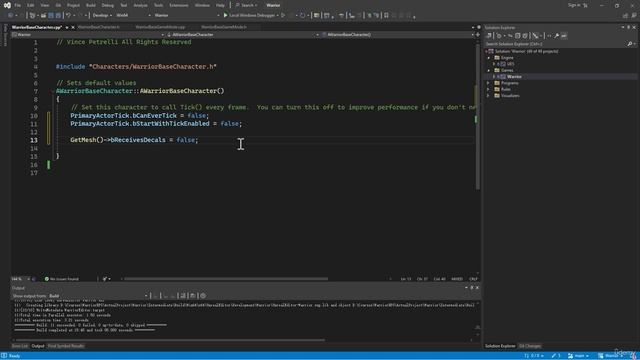
Task: Close the WarriorBaseCharacter.cpp tab
Action: [73, 27]
